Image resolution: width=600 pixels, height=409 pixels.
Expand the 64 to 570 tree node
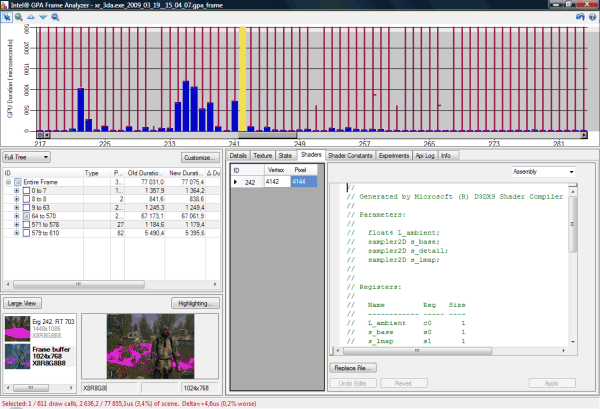click(x=16, y=215)
